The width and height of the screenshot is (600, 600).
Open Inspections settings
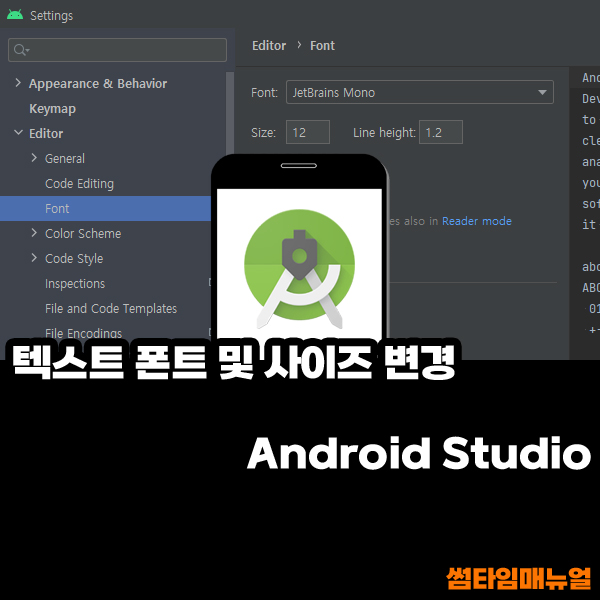(x=75, y=284)
